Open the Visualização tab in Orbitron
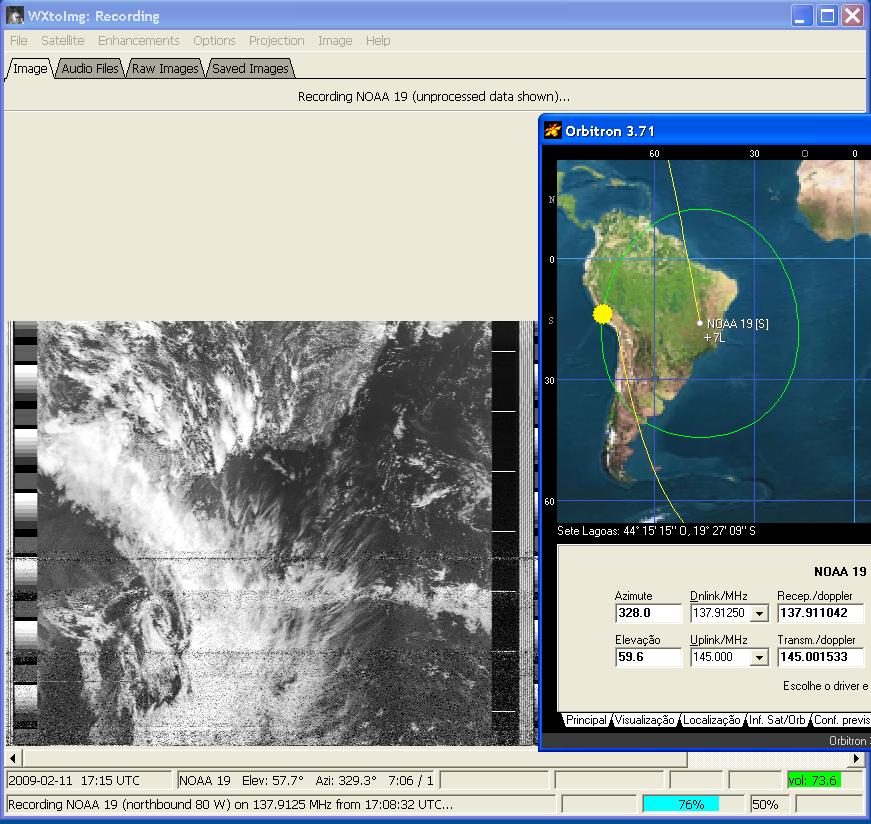 pos(645,720)
